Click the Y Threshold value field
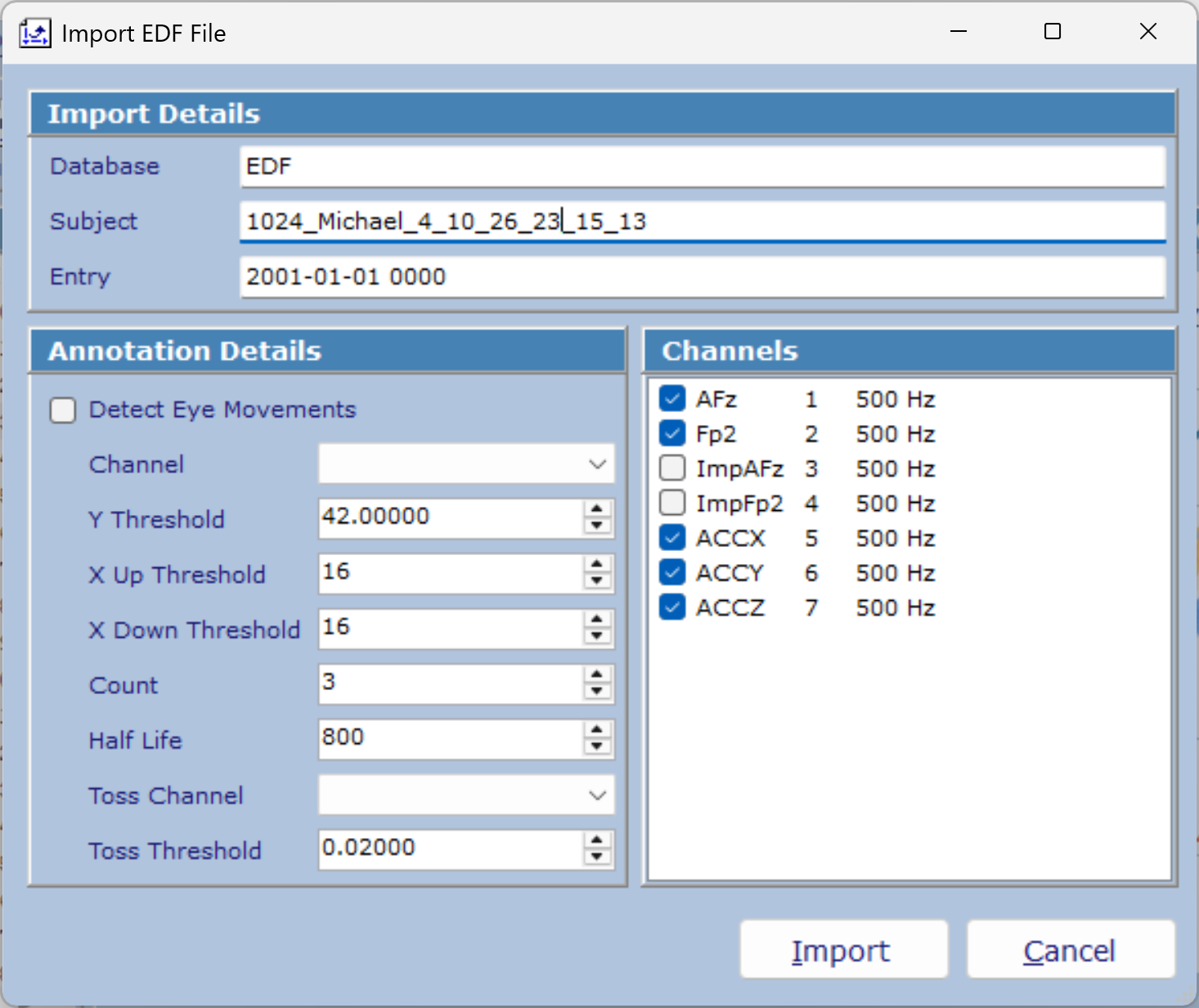Image resolution: width=1199 pixels, height=1008 pixels. click(x=451, y=518)
